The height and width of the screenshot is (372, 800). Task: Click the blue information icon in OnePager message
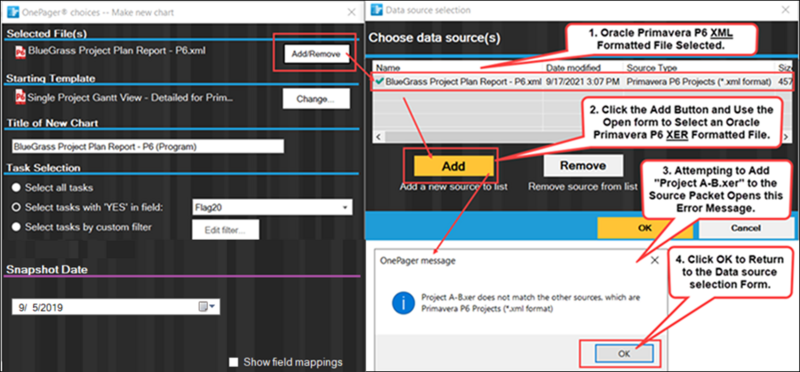pyautogui.click(x=403, y=304)
